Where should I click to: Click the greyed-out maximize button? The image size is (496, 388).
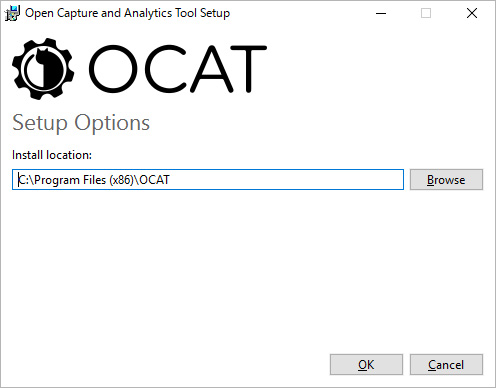(x=426, y=13)
